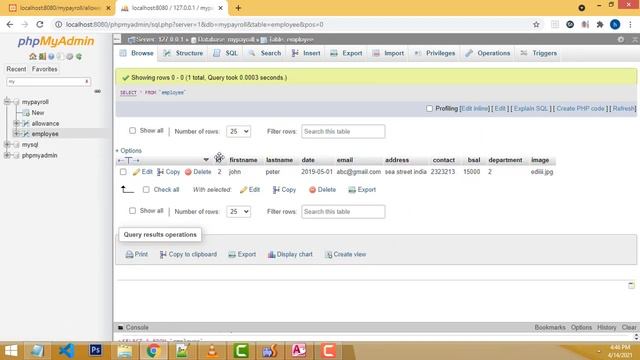The image size is (640, 360).
Task: Open Chrome extensions puzzle icon
Action: pyautogui.click(x=600, y=24)
